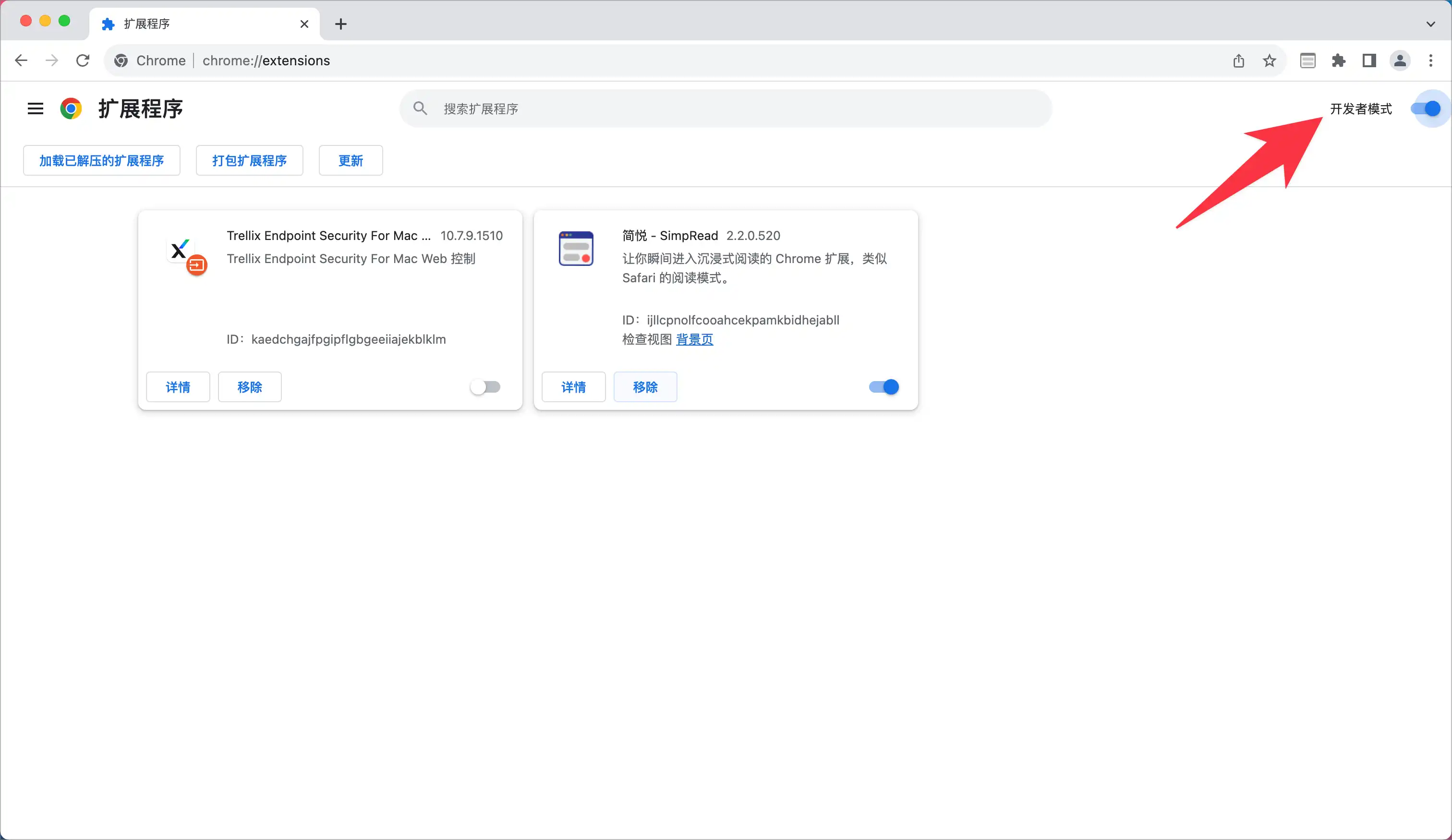
Task: Bookmark this page with star icon
Action: [1269, 60]
